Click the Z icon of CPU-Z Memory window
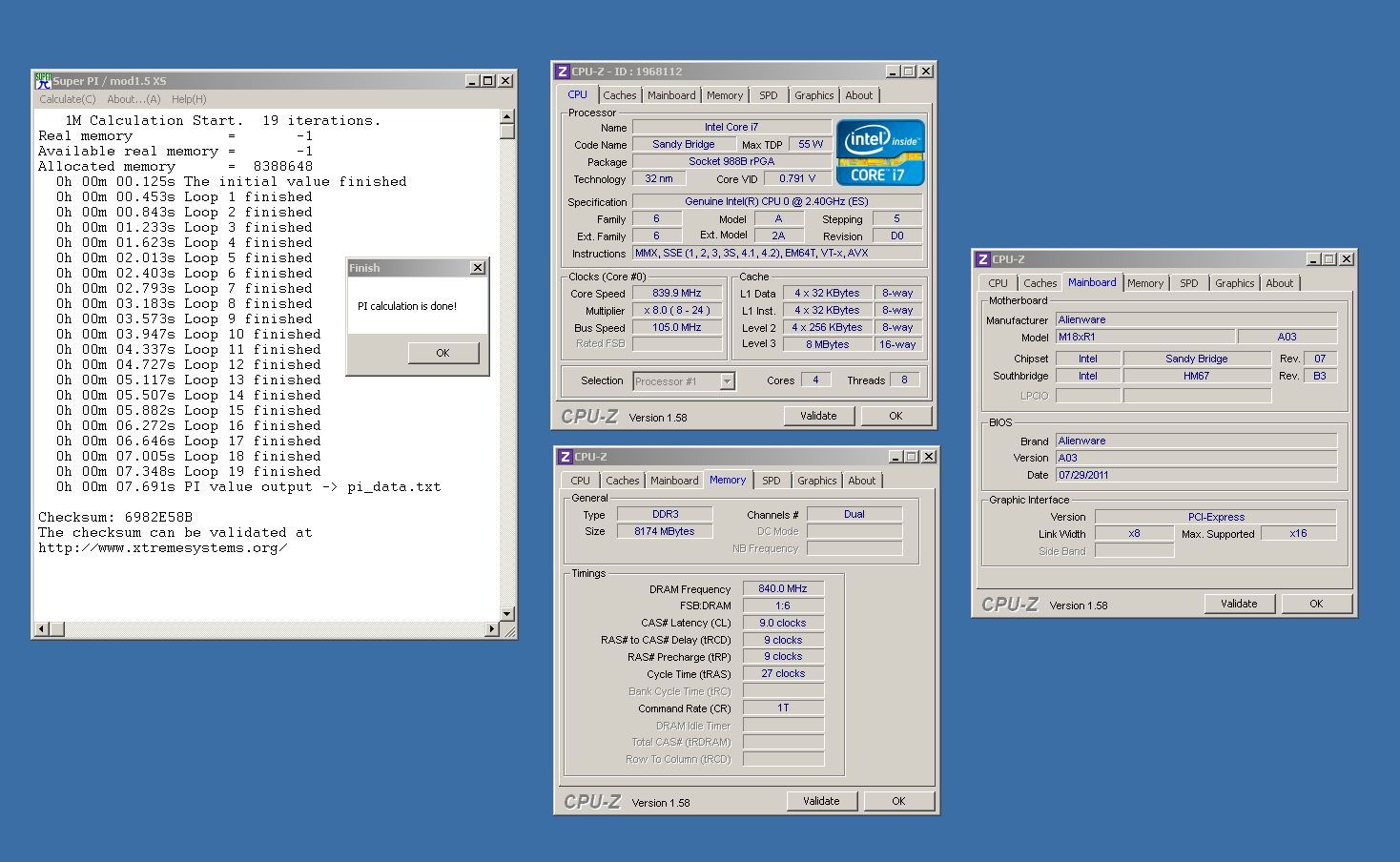 coord(565,457)
